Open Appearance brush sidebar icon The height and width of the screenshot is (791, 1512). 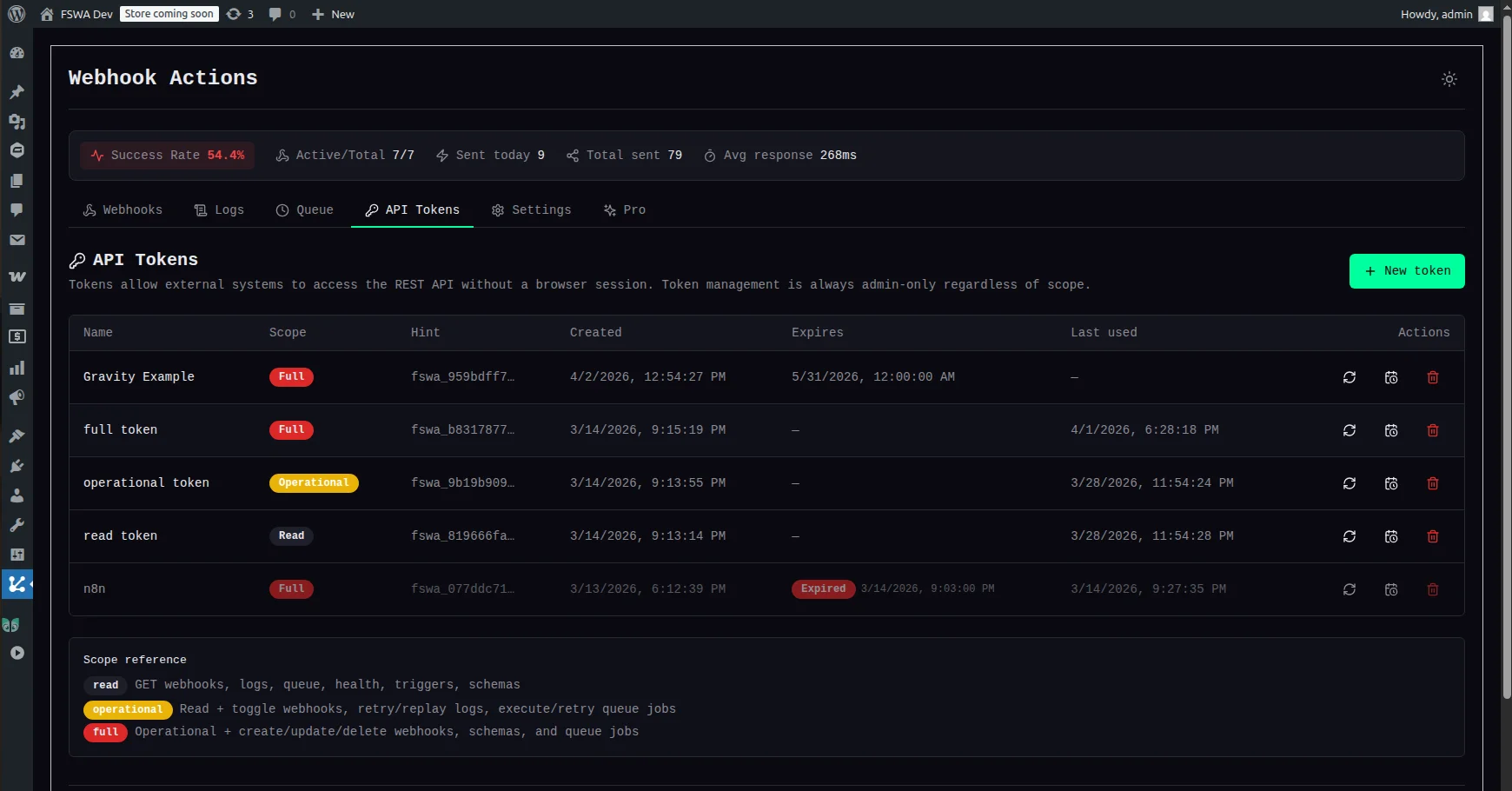17,435
